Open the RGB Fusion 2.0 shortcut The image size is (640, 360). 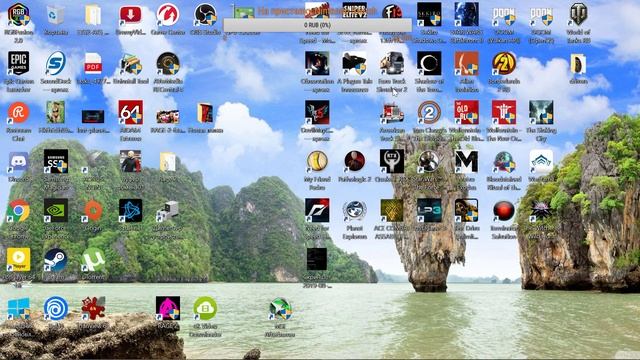pos(18,15)
